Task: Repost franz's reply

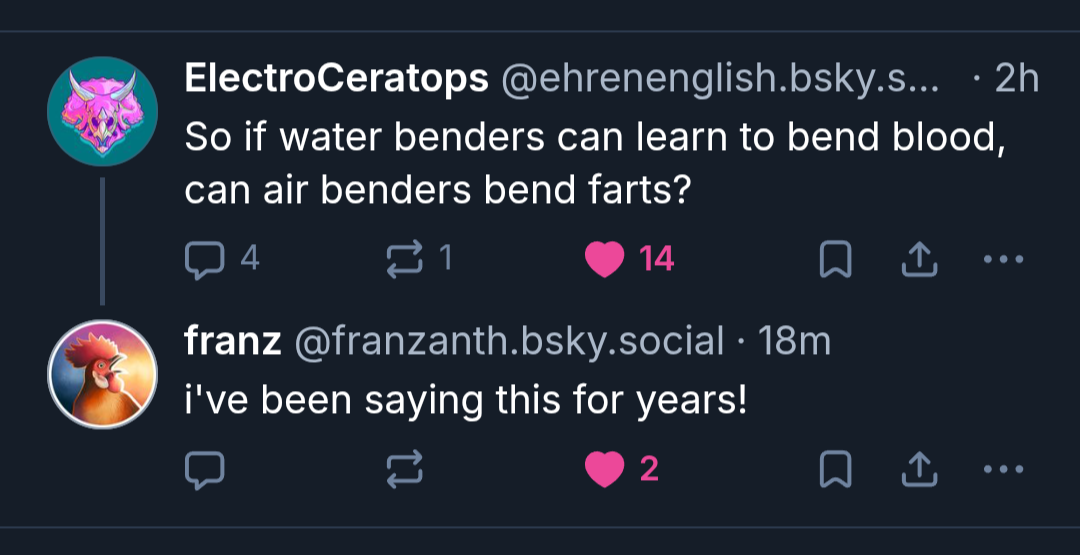Action: click(x=405, y=469)
